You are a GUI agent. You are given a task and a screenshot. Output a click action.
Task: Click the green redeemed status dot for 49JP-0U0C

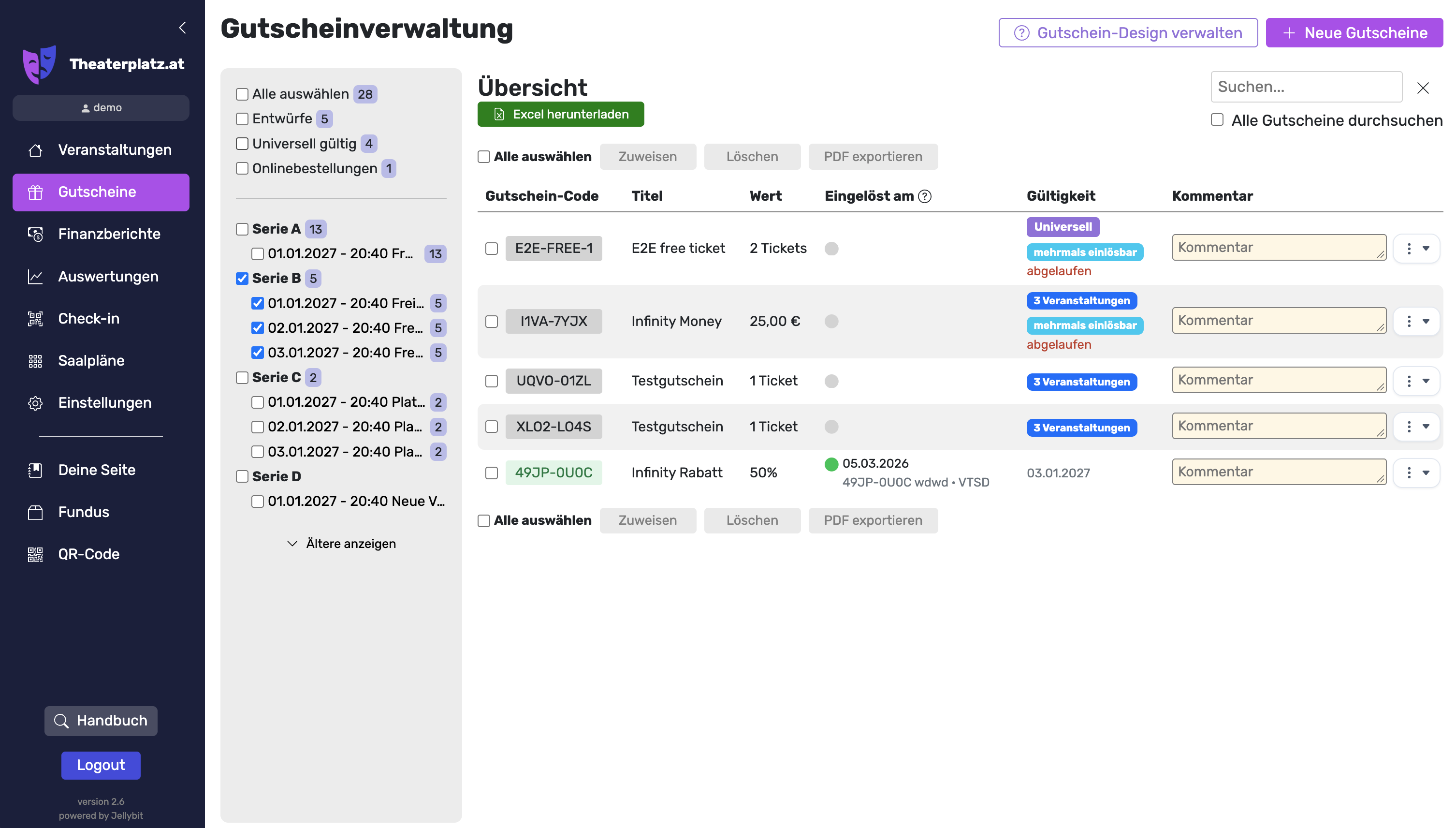pos(831,464)
